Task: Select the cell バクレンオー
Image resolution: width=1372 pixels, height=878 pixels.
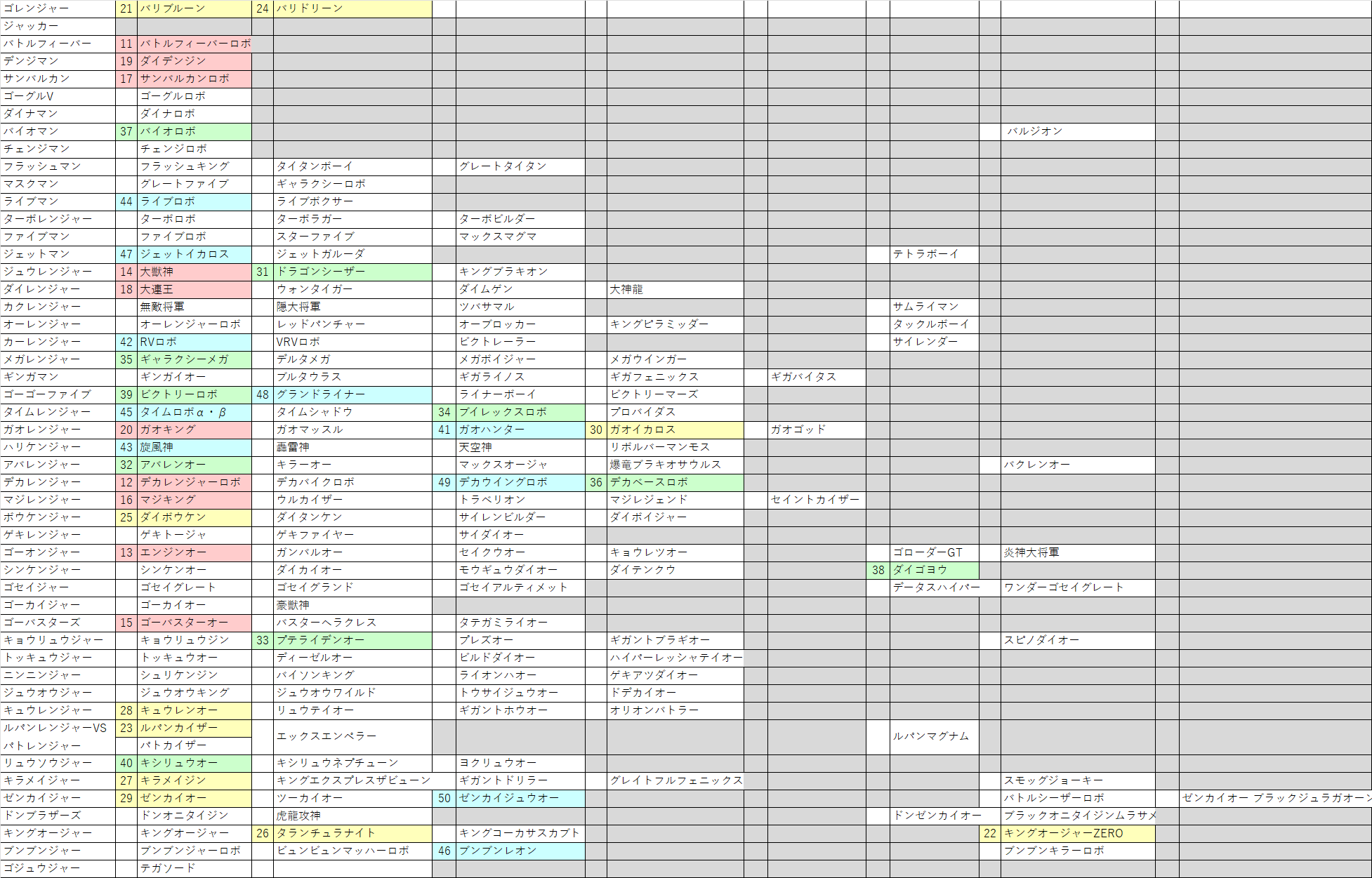Action: coord(1078,465)
